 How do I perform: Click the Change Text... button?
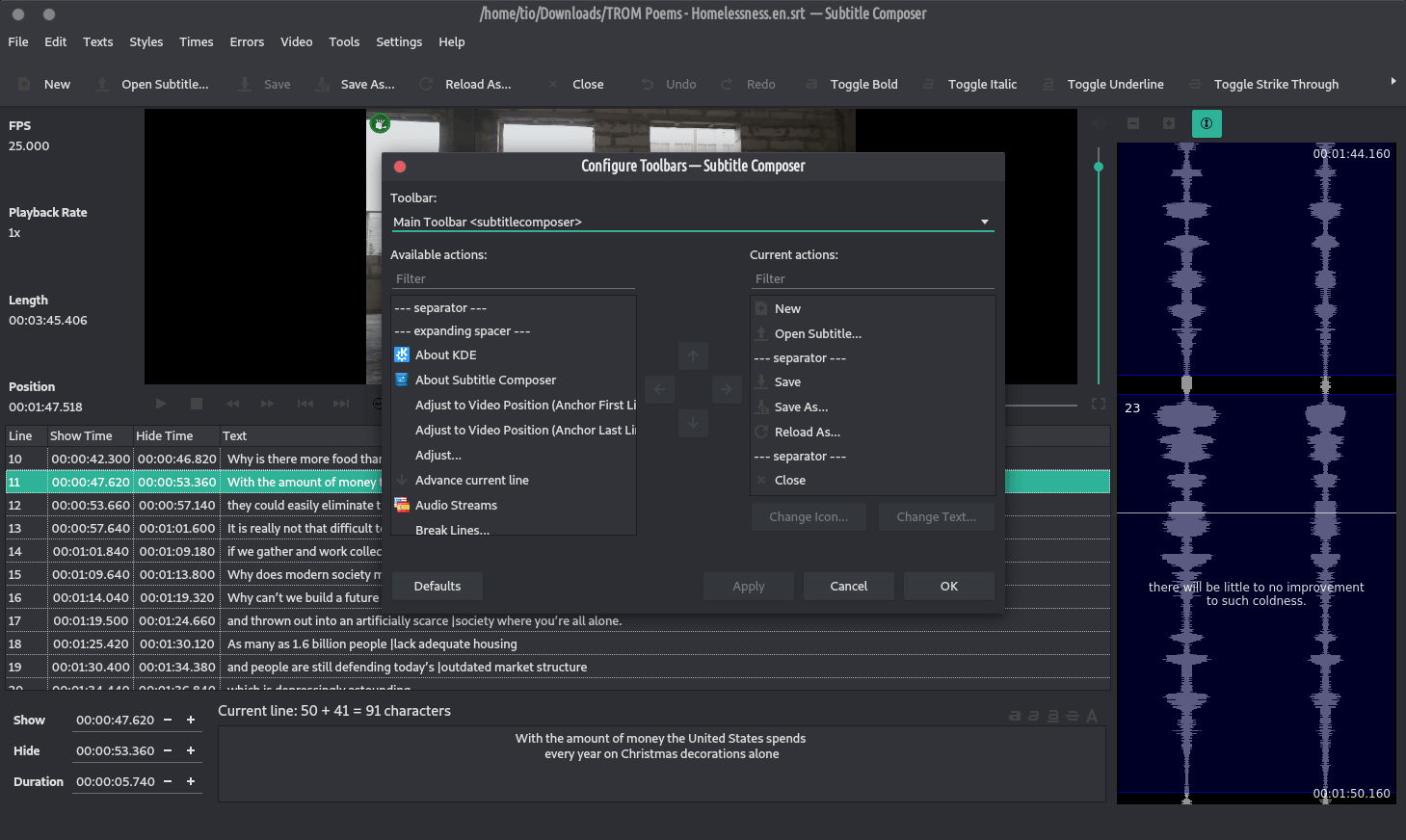tap(937, 516)
